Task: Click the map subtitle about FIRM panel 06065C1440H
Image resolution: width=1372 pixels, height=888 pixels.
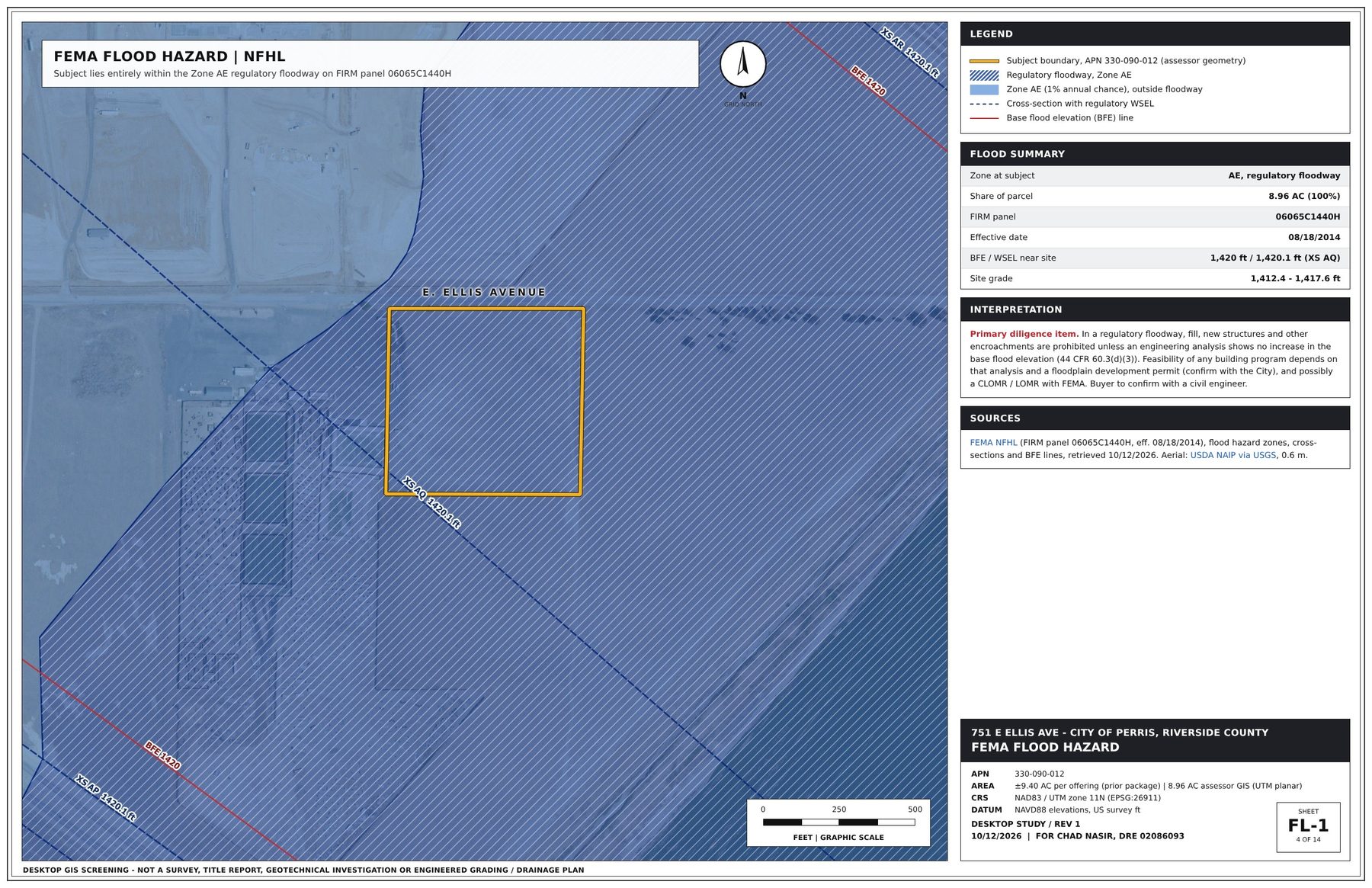Action: (252, 74)
